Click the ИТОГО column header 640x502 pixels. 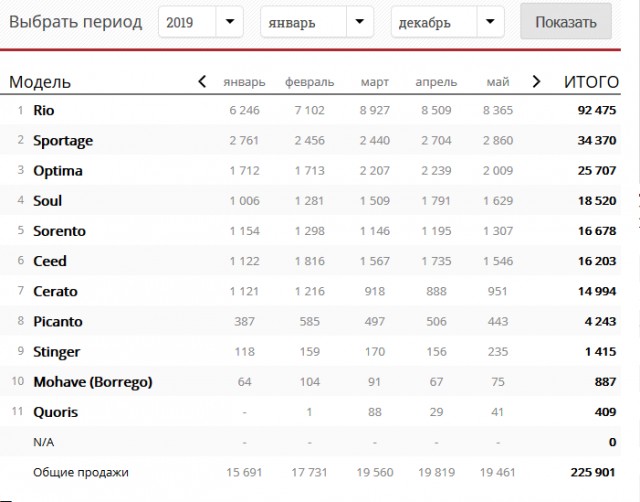(591, 82)
